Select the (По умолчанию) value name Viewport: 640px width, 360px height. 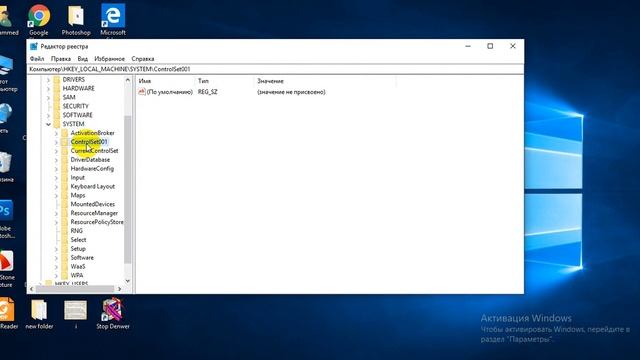(169, 92)
